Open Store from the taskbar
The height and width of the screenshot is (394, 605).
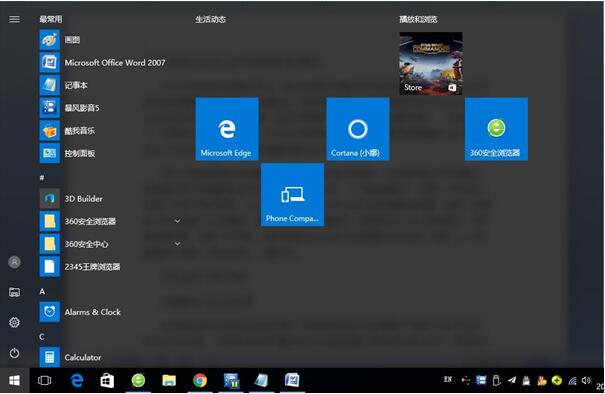[107, 380]
